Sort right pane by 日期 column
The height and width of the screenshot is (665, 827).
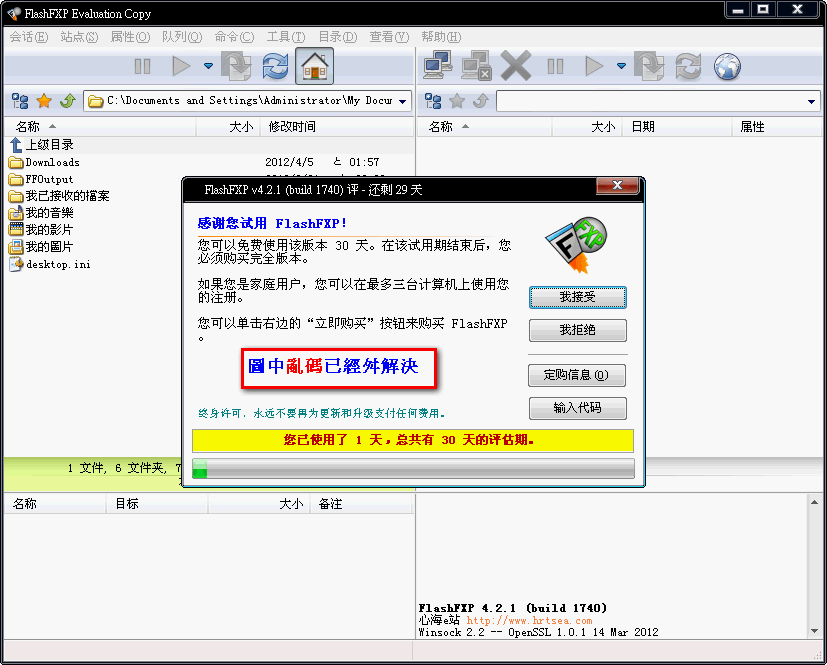677,127
